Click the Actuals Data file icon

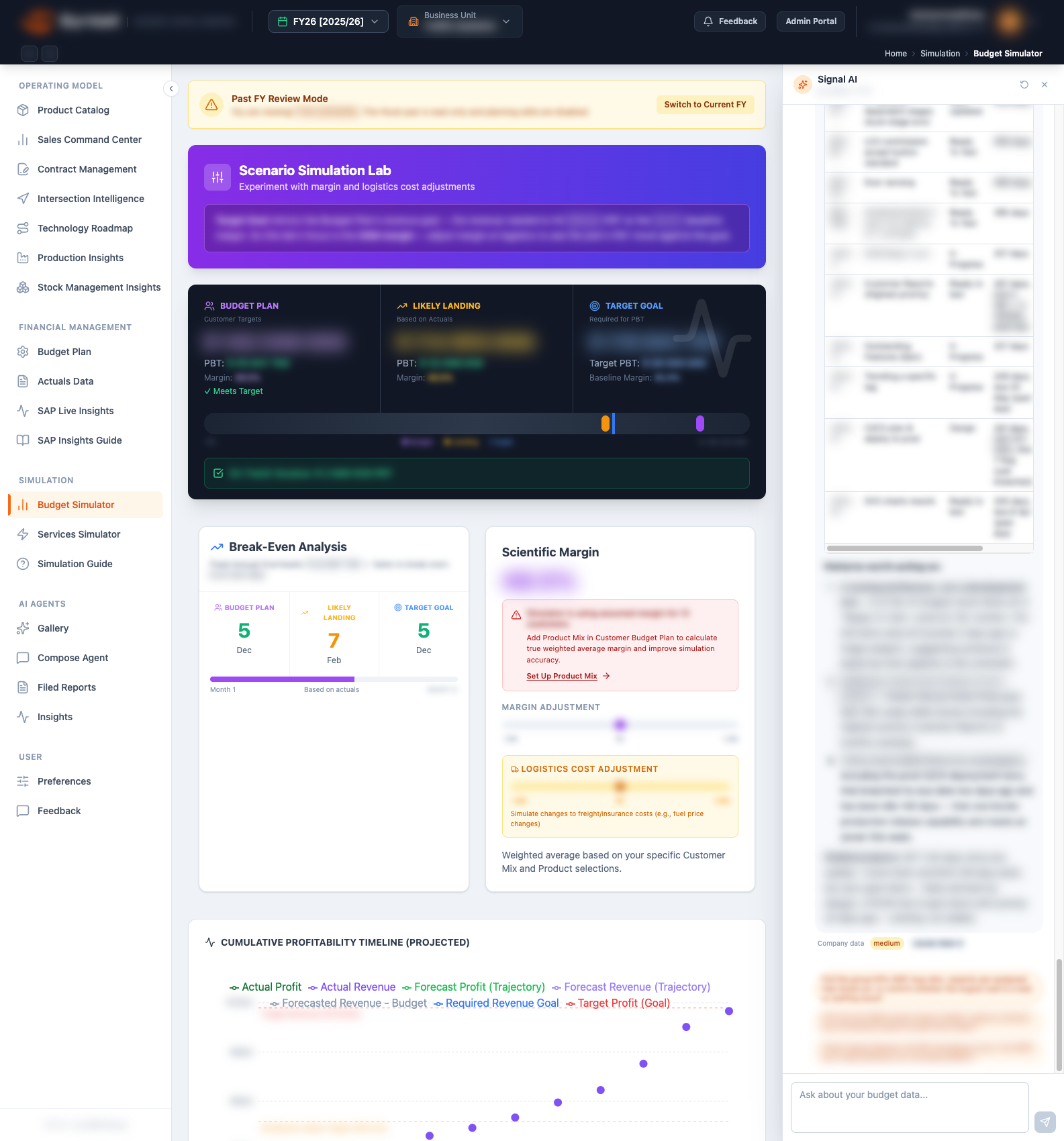pyautogui.click(x=23, y=381)
